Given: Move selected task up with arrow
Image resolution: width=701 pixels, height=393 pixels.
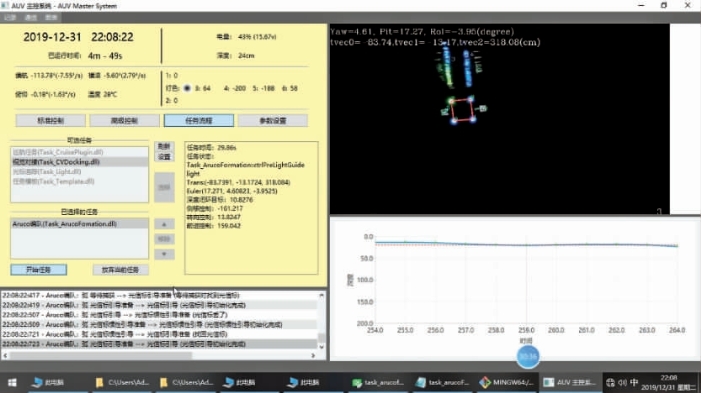Looking at the screenshot, I should tap(164, 224).
